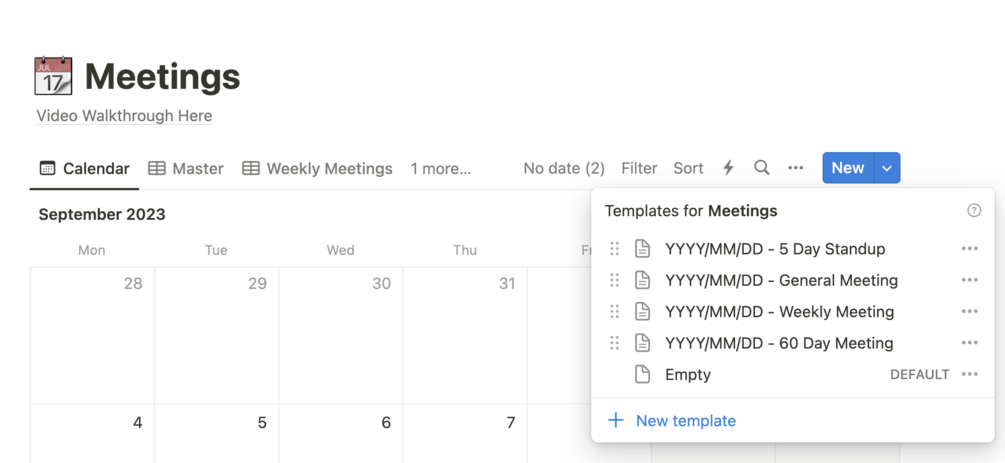This screenshot has height=463, width=1005.
Task: Click the Meetings calendar page icon
Action: [53, 76]
